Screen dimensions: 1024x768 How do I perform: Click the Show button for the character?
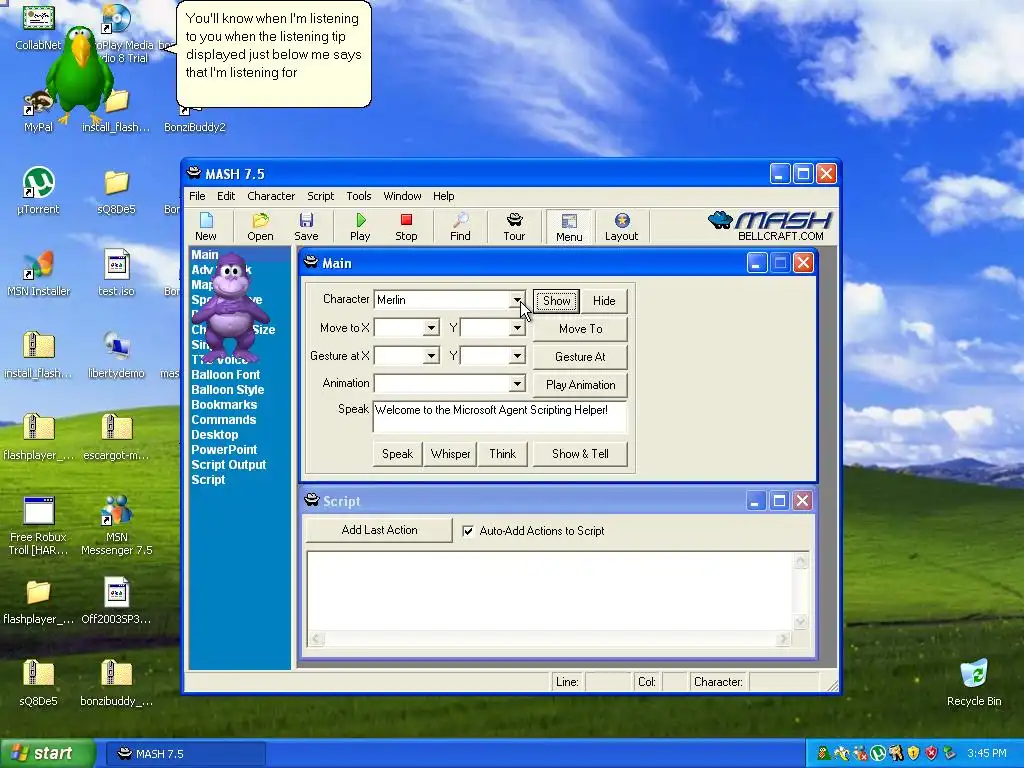[x=556, y=300]
